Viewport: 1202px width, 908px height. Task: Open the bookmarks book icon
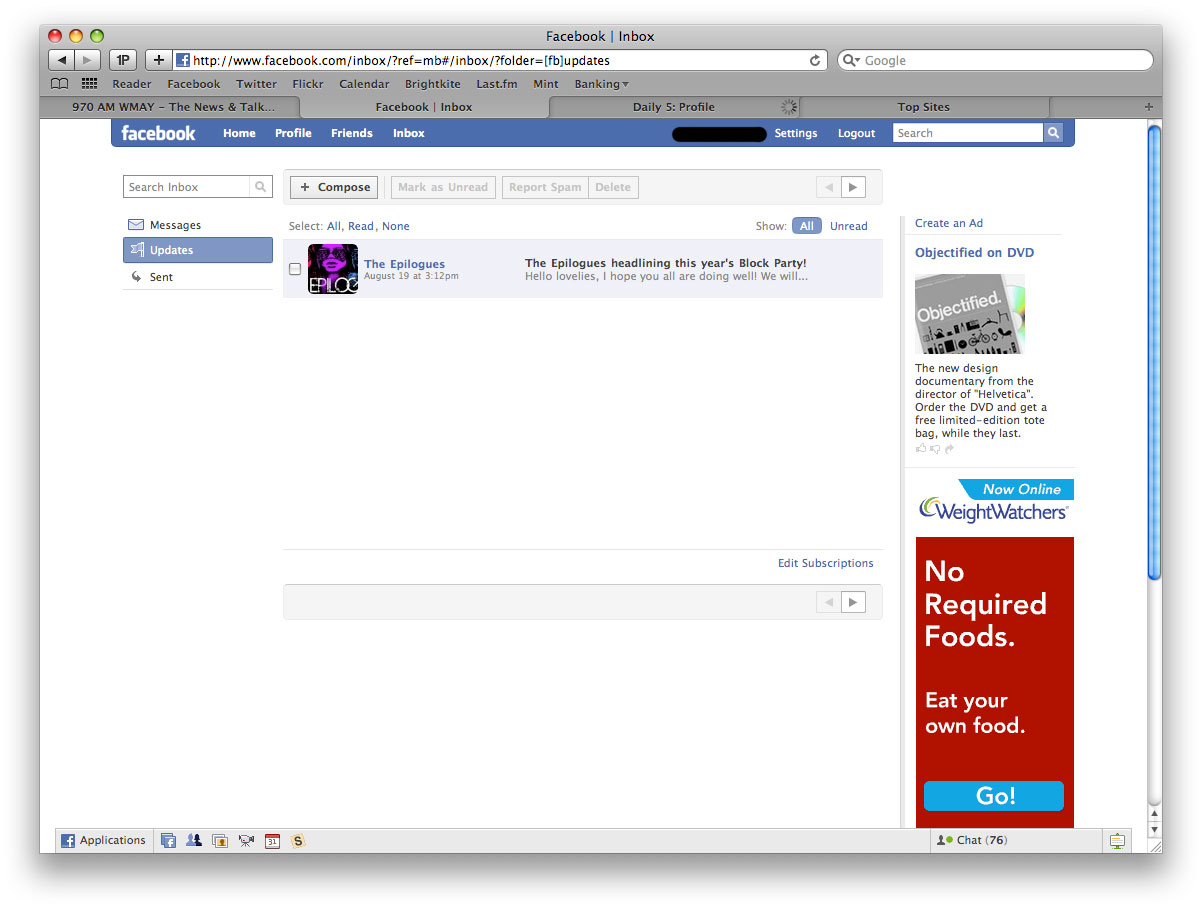coord(60,84)
